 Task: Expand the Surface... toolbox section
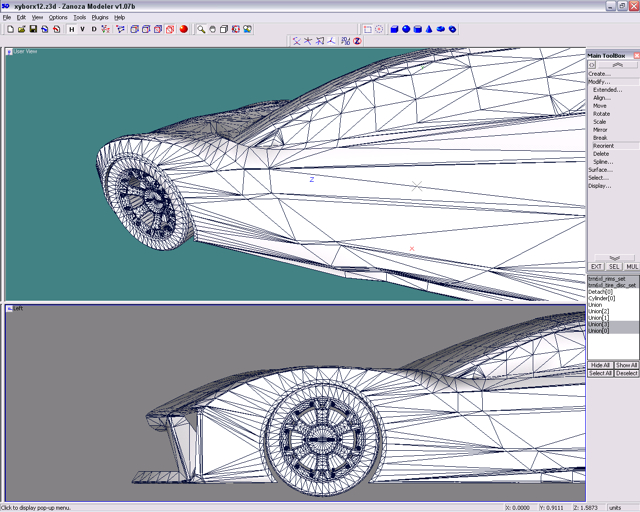click(600, 170)
